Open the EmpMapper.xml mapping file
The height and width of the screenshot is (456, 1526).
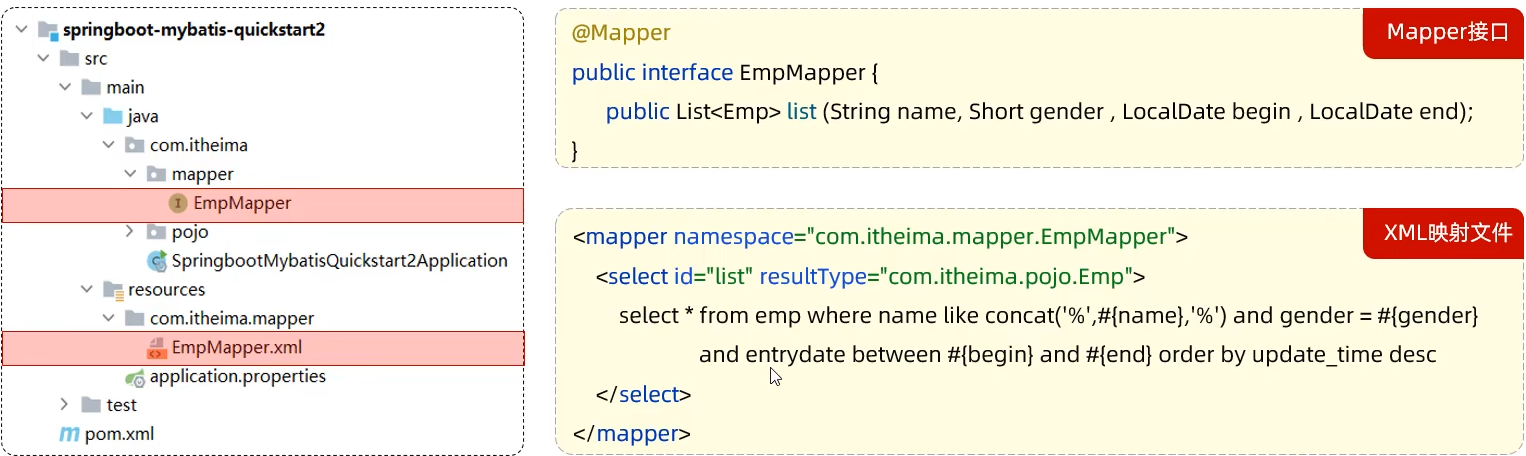tap(237, 348)
